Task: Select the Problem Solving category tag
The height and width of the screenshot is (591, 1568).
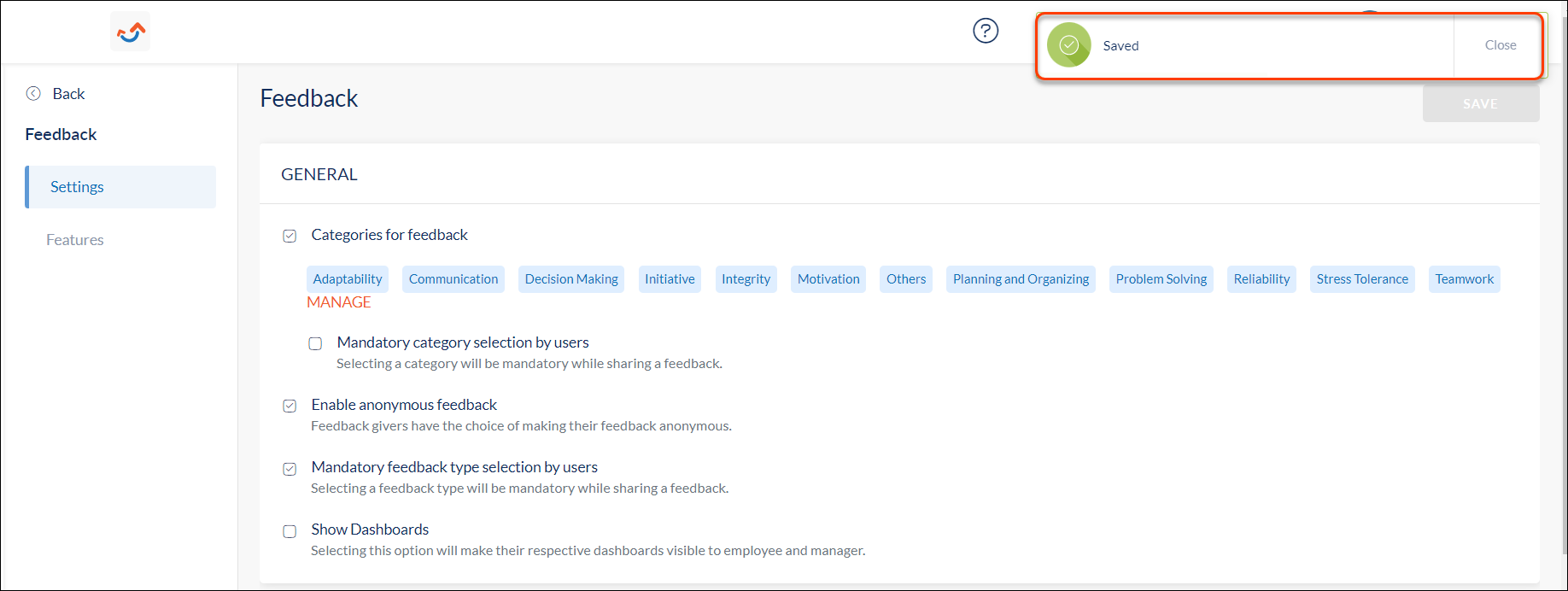Action: click(x=1161, y=279)
